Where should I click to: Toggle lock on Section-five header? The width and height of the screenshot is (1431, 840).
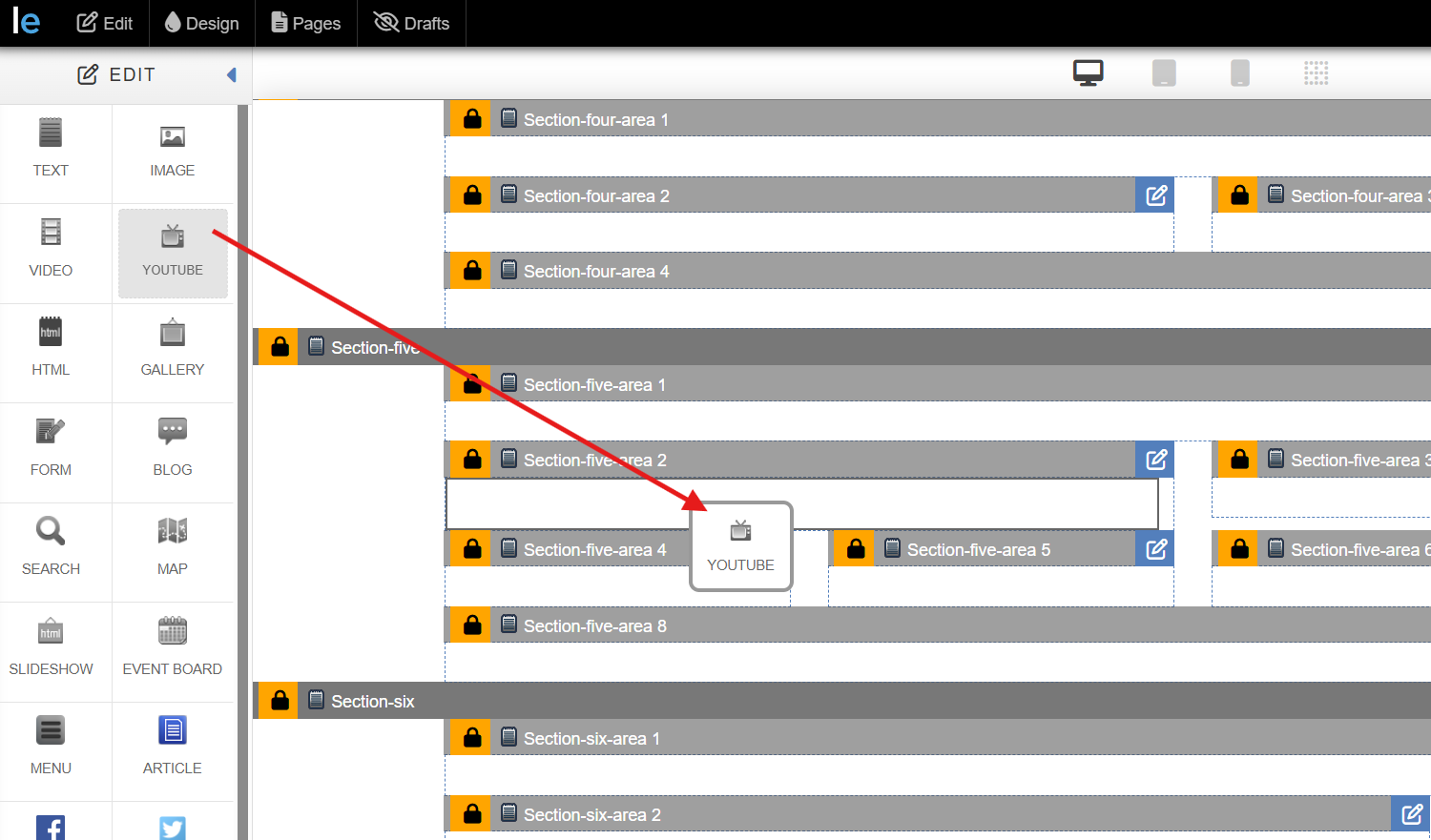(279, 347)
